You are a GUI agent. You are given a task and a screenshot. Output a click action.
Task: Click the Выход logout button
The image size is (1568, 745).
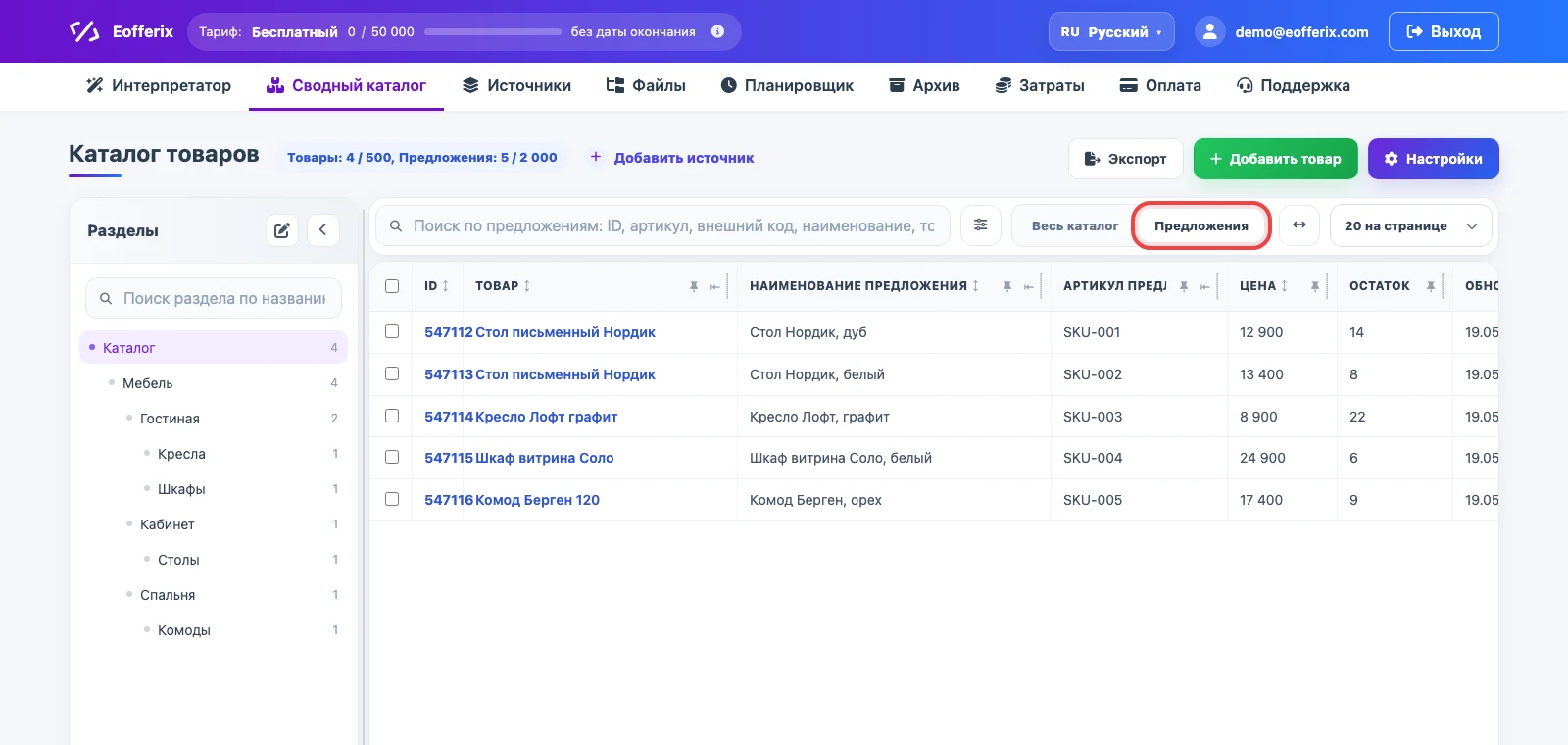pyautogui.click(x=1444, y=31)
